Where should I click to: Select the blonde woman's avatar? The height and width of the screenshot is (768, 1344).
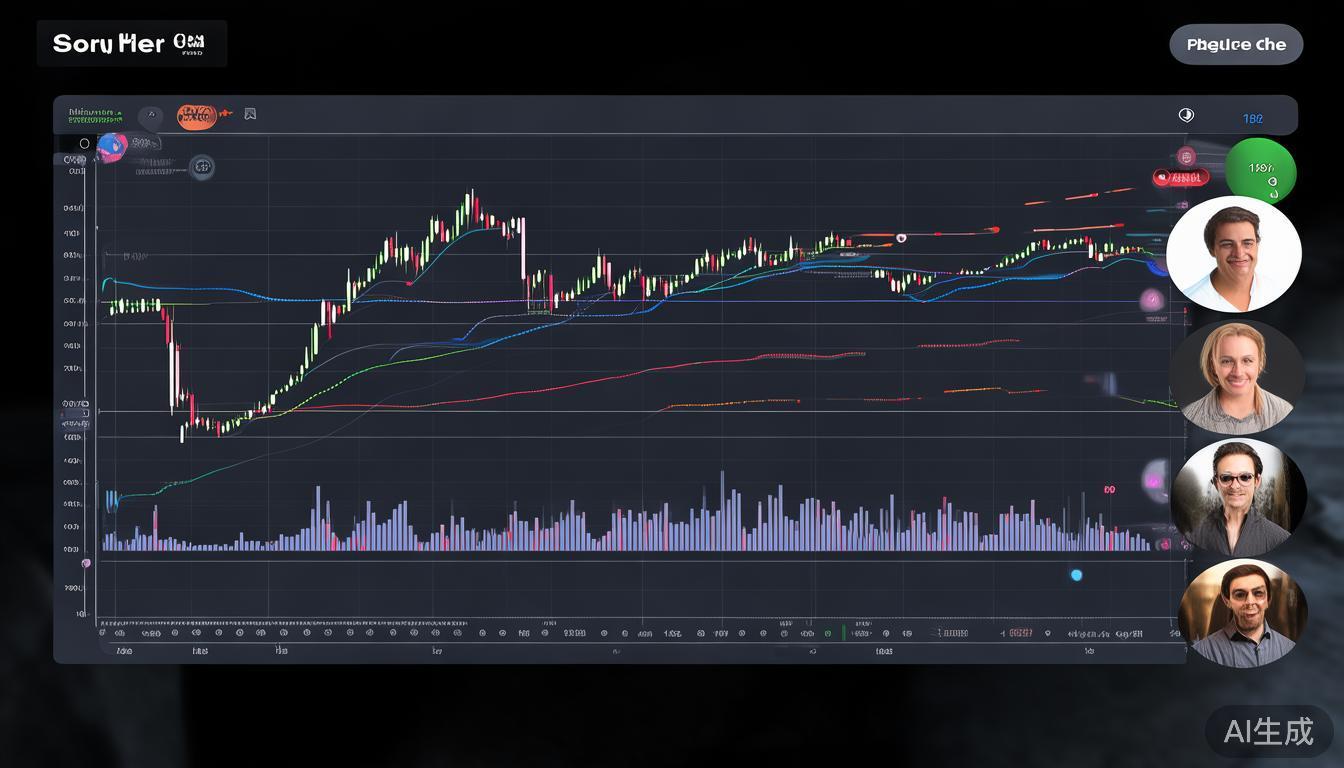pos(1236,377)
